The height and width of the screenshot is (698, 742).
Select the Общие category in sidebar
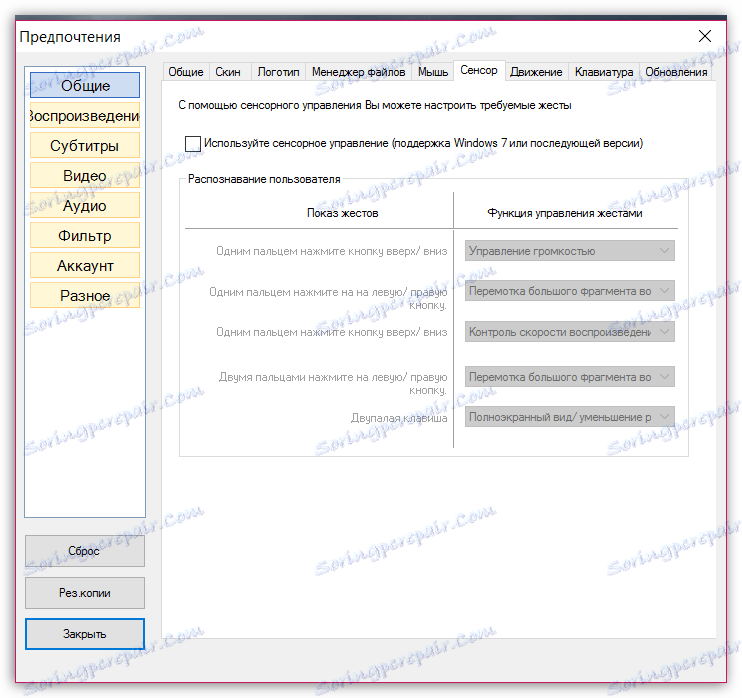tap(85, 85)
